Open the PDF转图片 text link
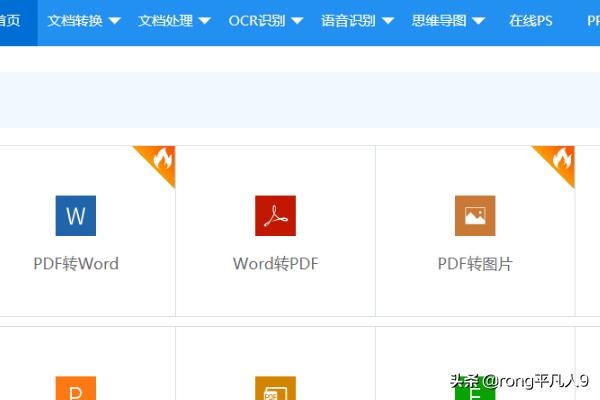 point(475,264)
